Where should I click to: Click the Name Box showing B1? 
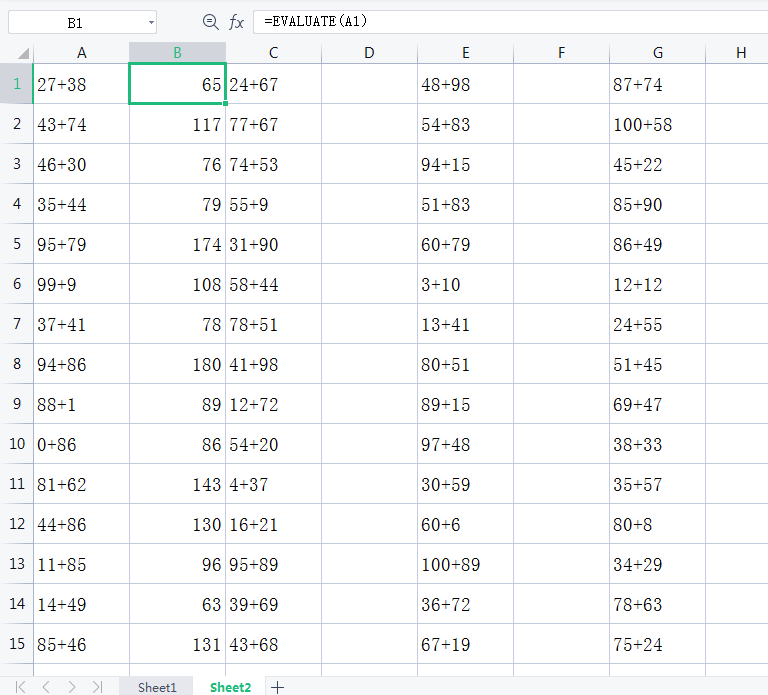(82, 23)
